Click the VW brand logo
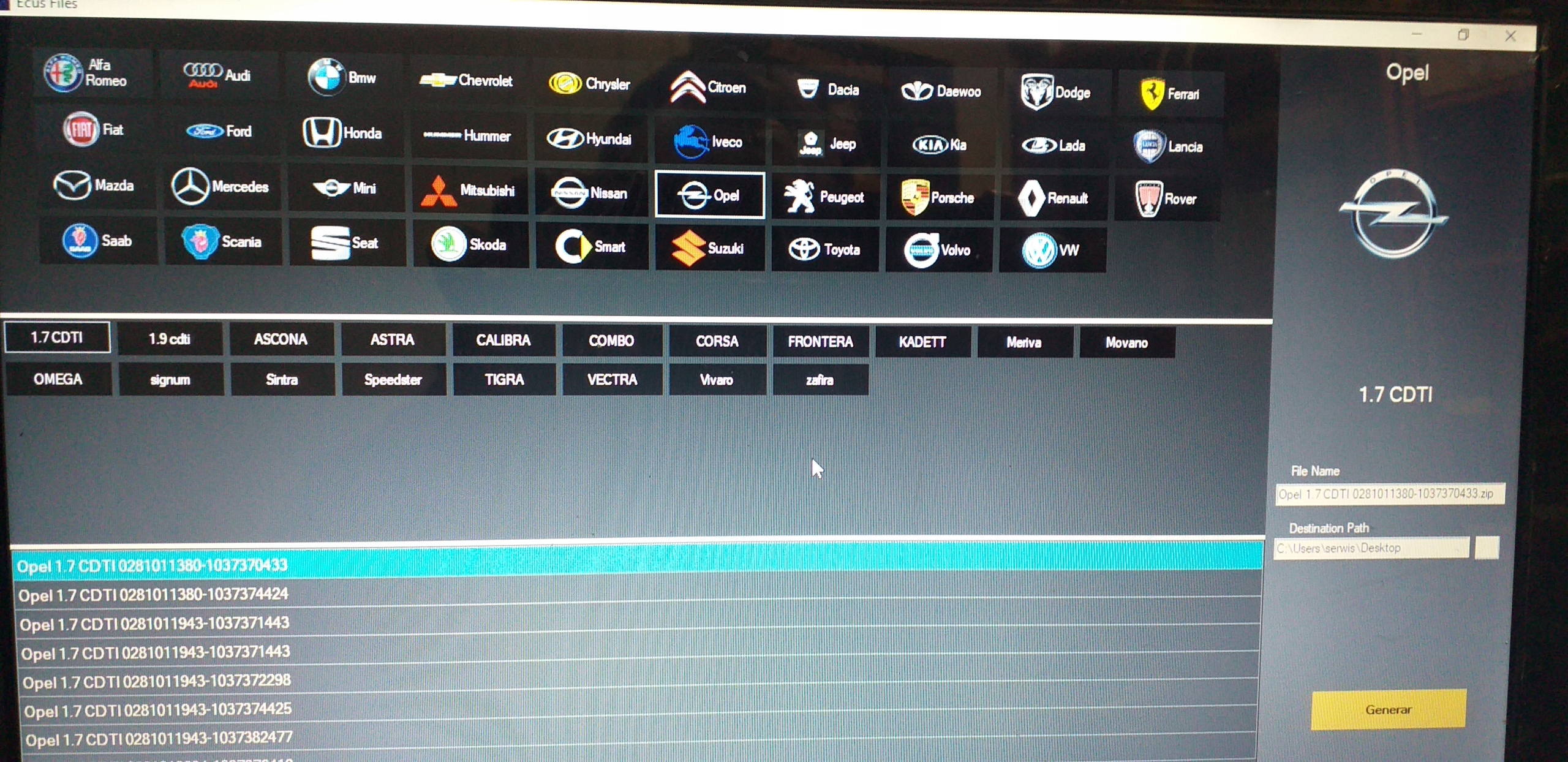 pos(1039,250)
